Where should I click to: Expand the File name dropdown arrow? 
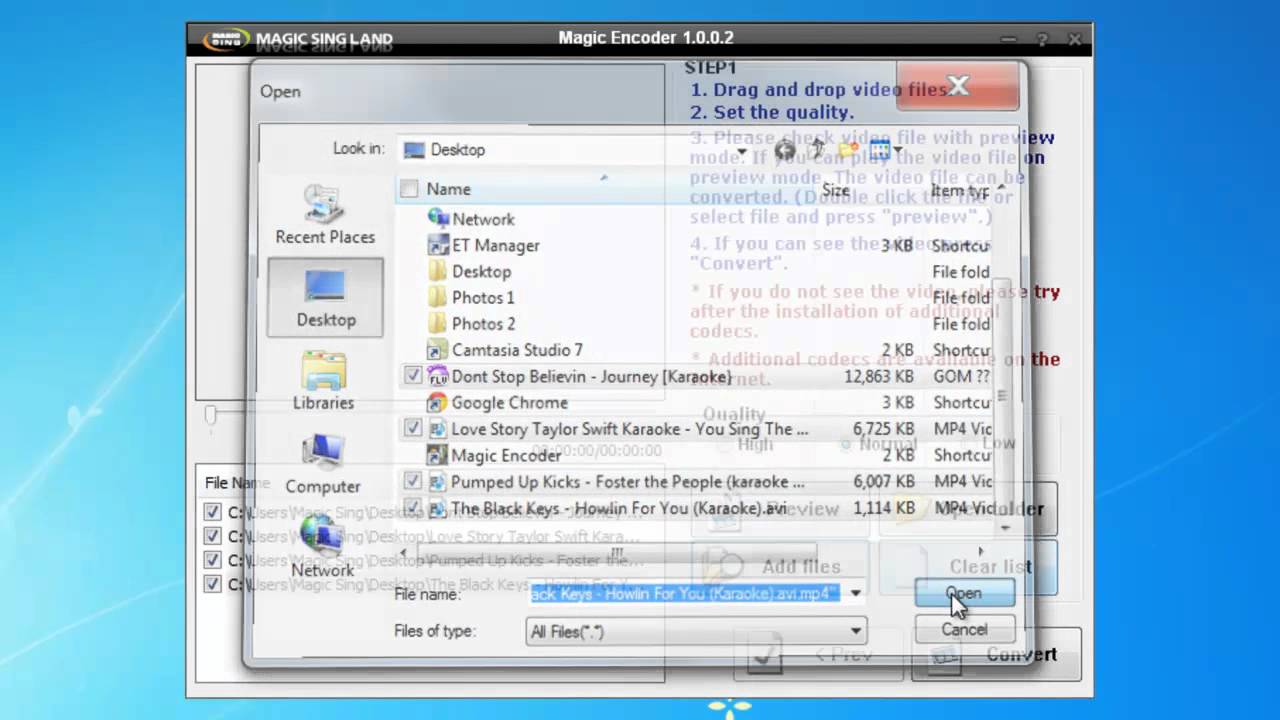click(855, 594)
